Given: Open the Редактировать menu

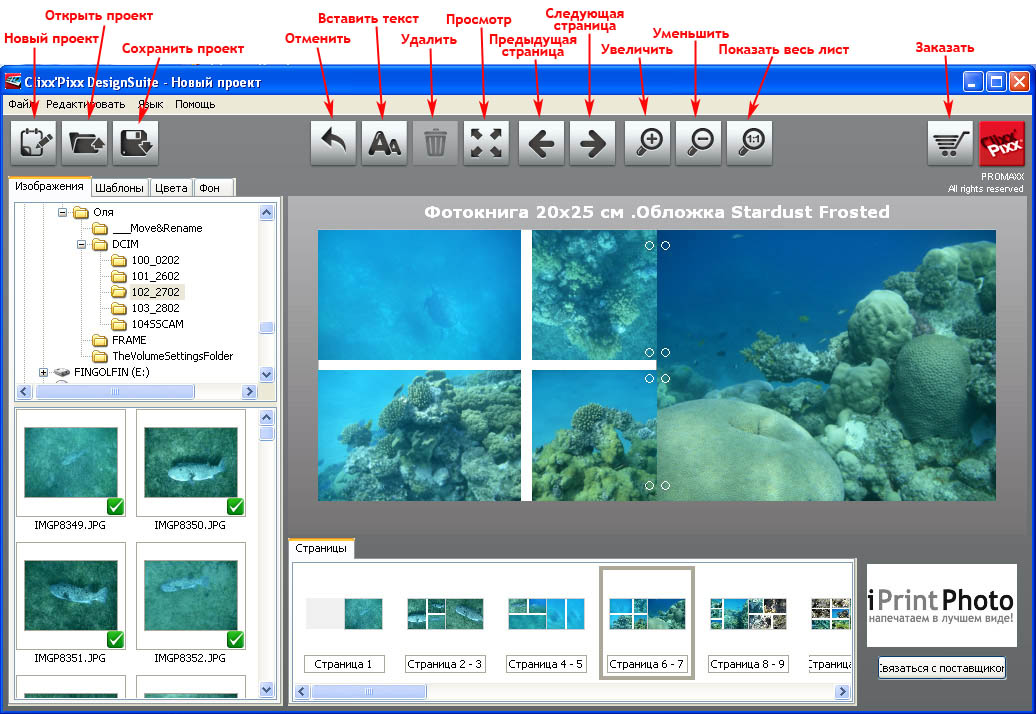Looking at the screenshot, I should [85, 104].
